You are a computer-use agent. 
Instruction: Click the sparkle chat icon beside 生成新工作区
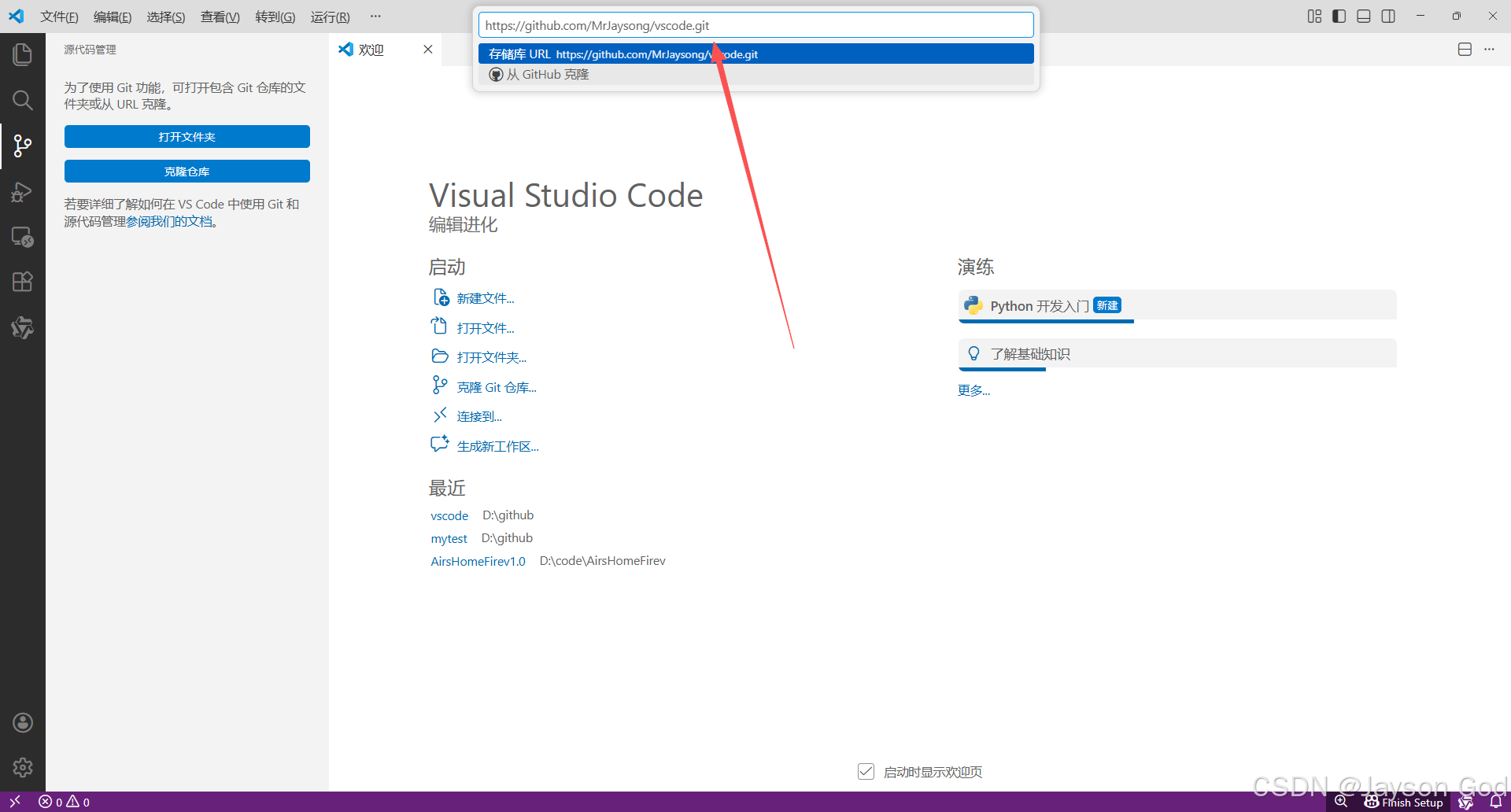pyautogui.click(x=440, y=444)
